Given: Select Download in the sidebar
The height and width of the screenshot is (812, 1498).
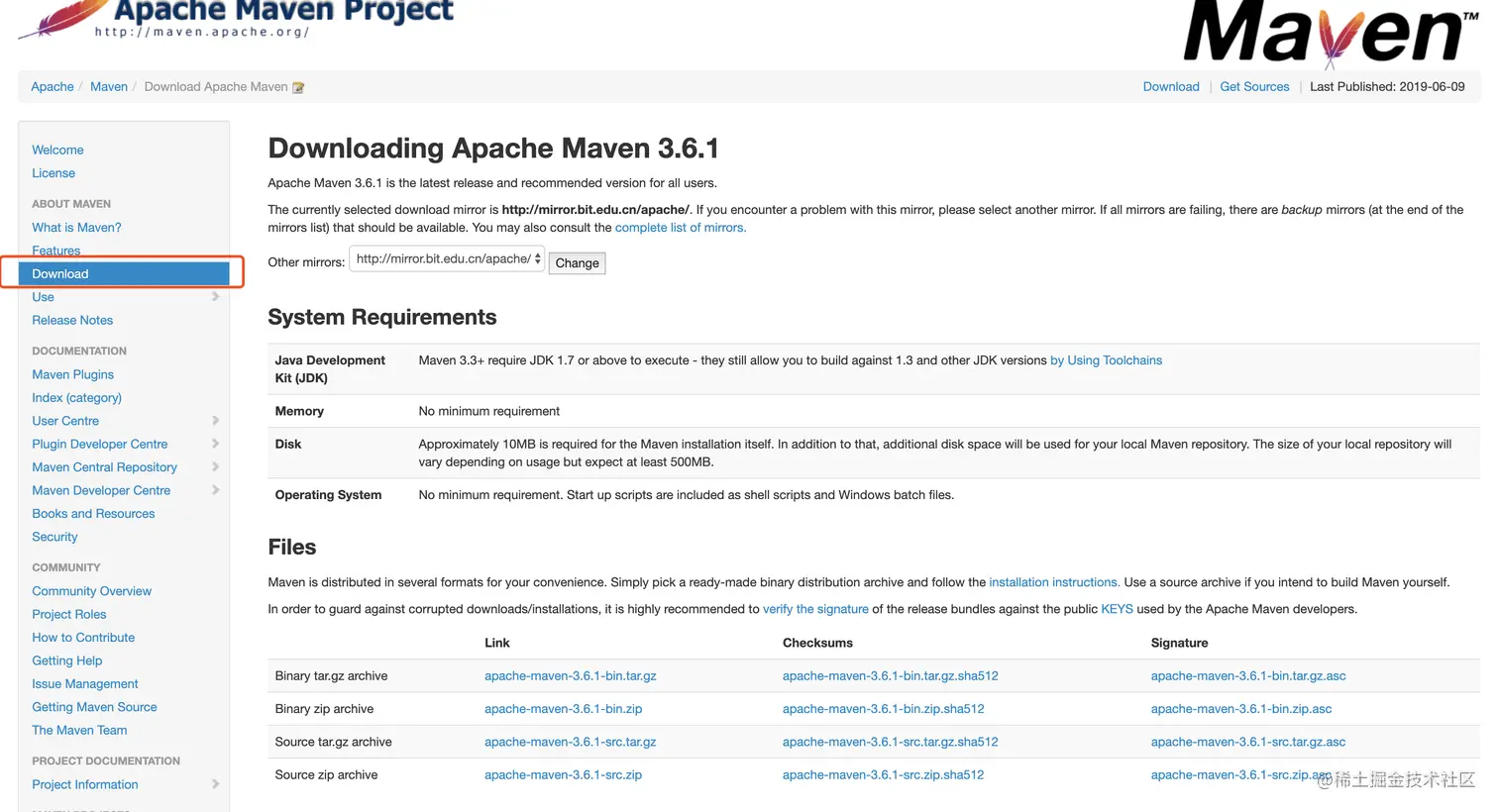Looking at the screenshot, I should pos(124,273).
